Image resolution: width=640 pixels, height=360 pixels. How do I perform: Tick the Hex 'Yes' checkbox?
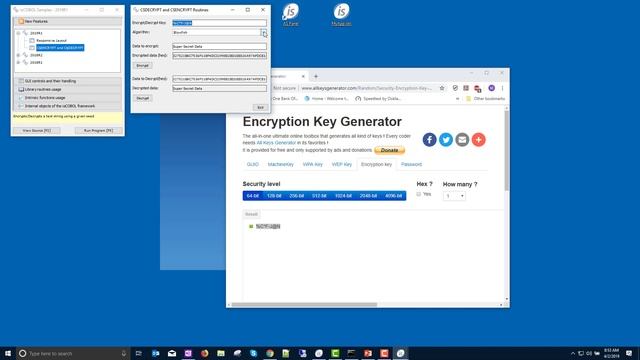pos(418,194)
